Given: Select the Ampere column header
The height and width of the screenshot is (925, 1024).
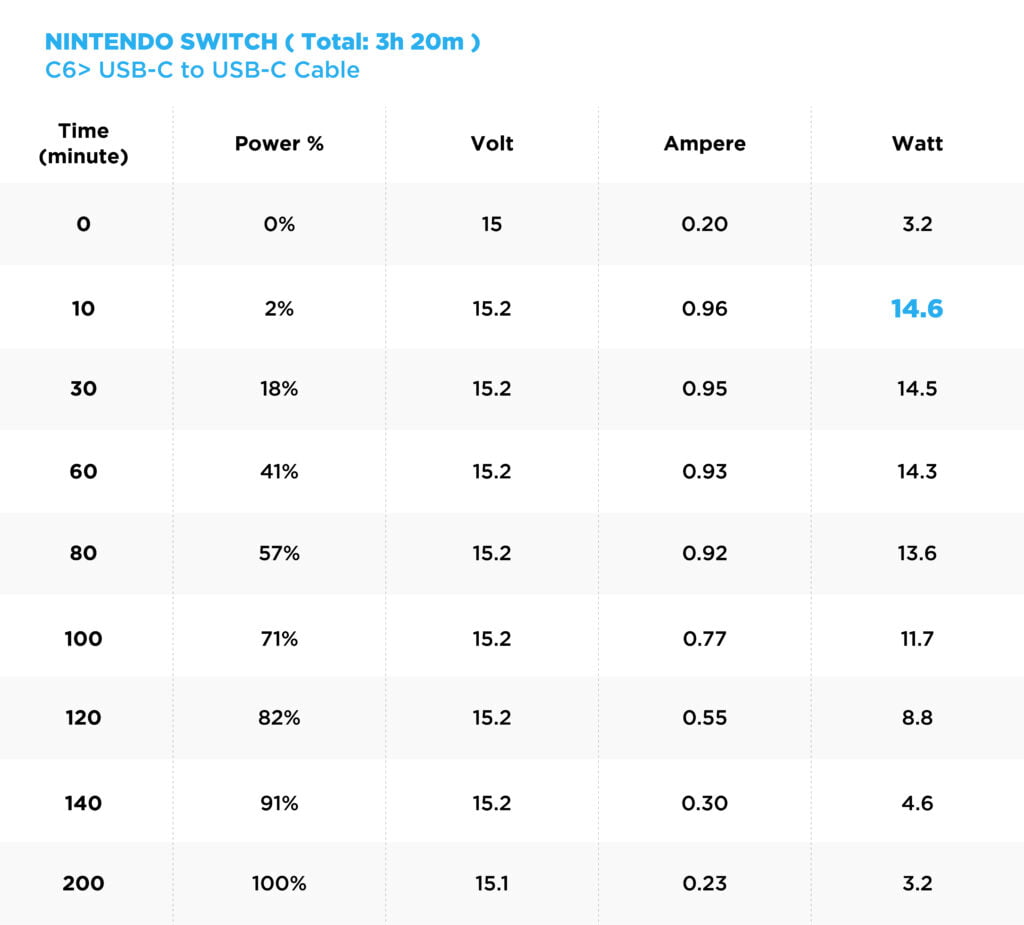Looking at the screenshot, I should (704, 144).
